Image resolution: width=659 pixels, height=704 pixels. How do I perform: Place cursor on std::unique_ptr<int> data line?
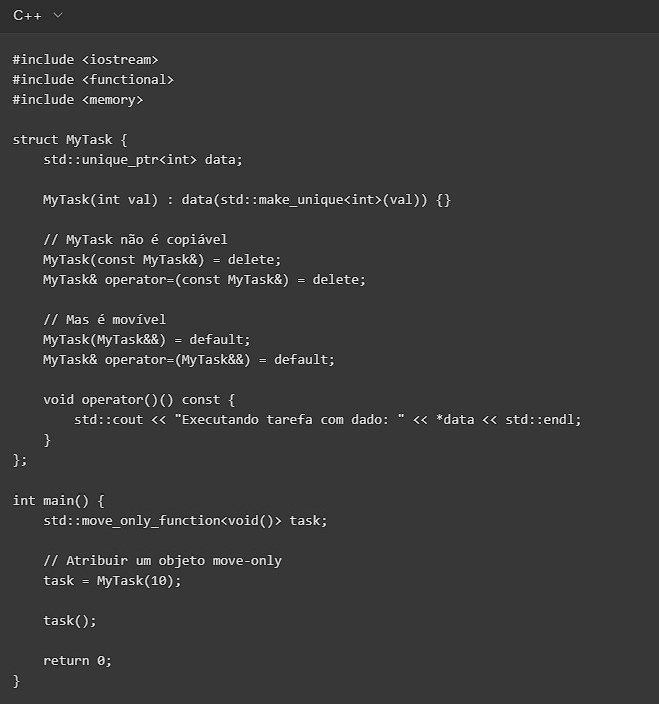tap(143, 159)
